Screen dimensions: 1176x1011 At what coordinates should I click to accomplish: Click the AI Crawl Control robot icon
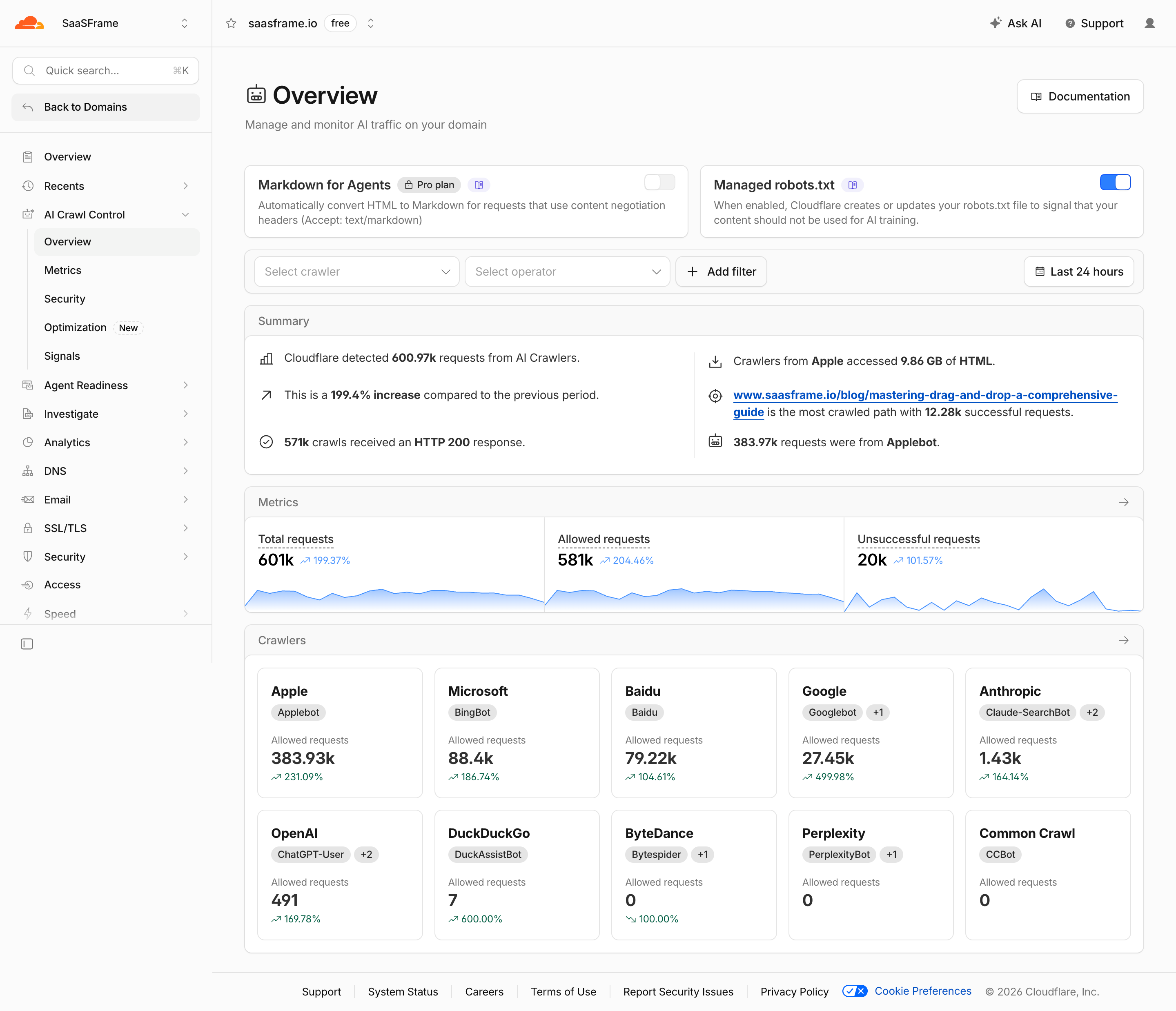28,215
